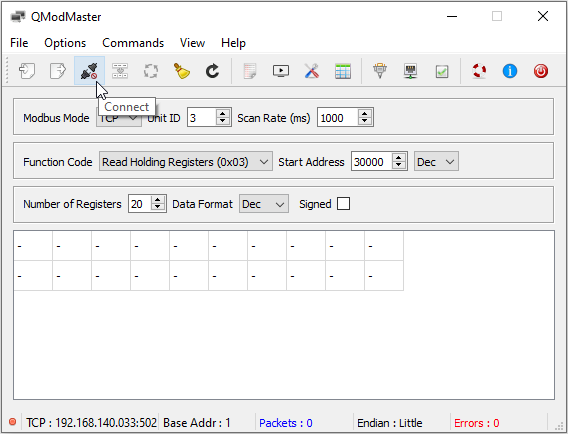Open the Commands menu
The width and height of the screenshot is (568, 434).
[133, 43]
